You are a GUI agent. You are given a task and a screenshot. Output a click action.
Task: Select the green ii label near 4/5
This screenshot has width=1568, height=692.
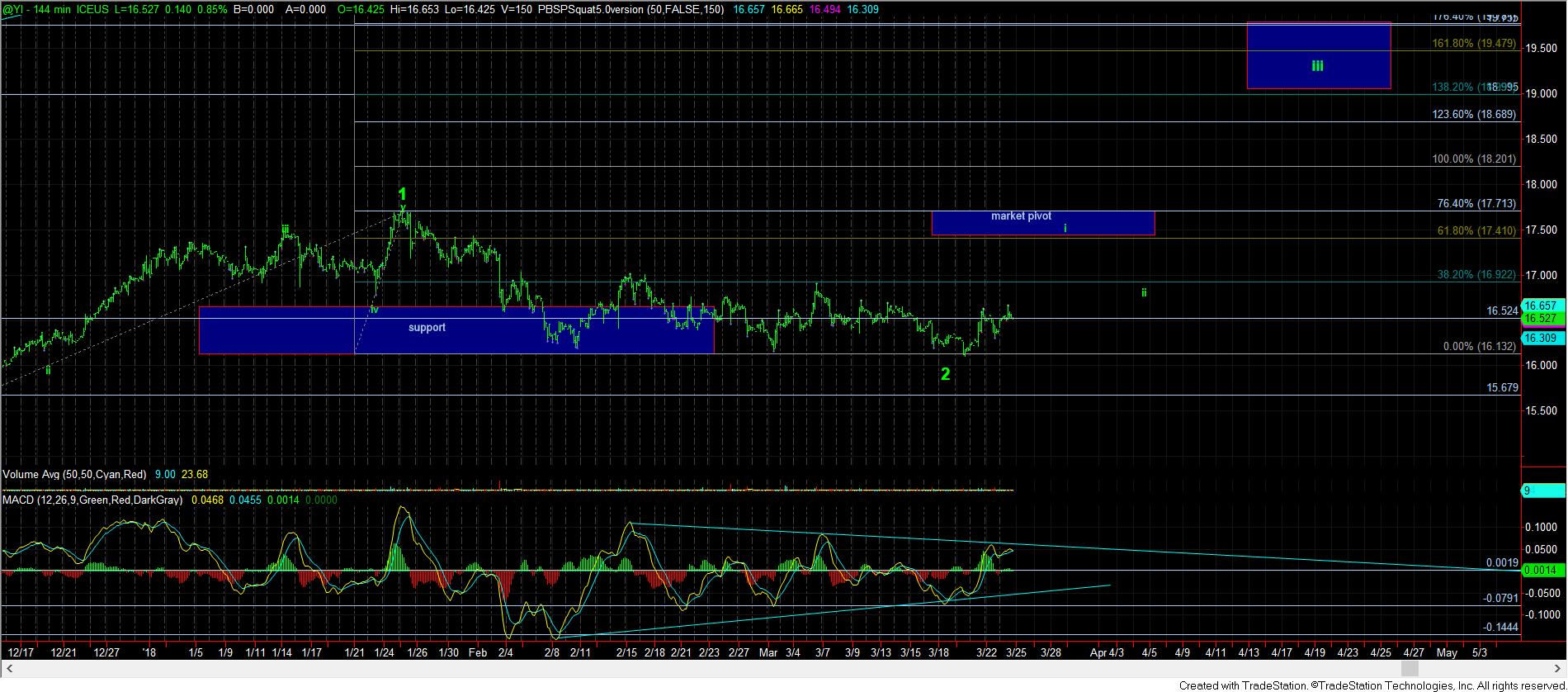tap(1144, 292)
